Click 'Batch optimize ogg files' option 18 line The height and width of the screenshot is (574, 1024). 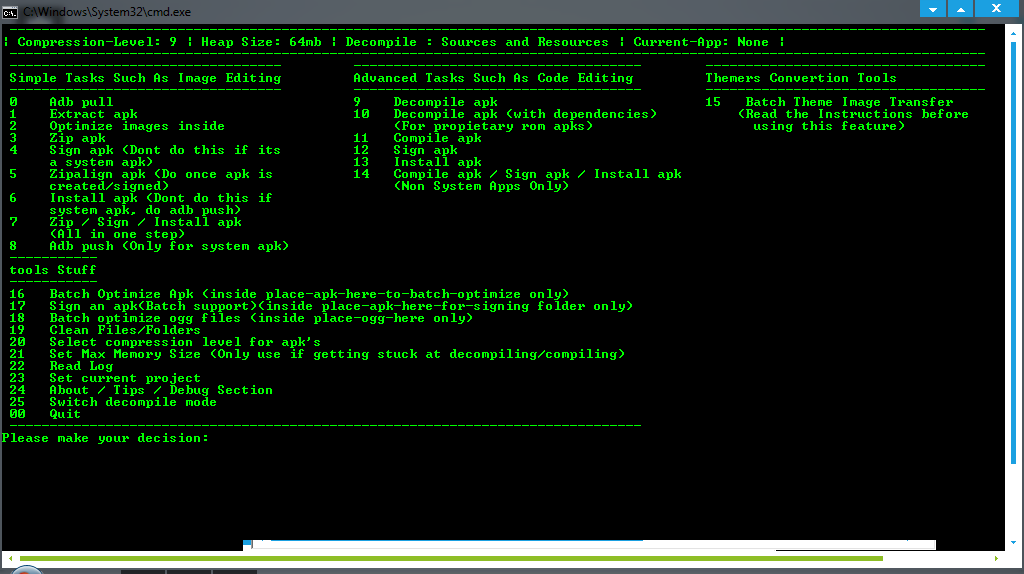point(261,318)
